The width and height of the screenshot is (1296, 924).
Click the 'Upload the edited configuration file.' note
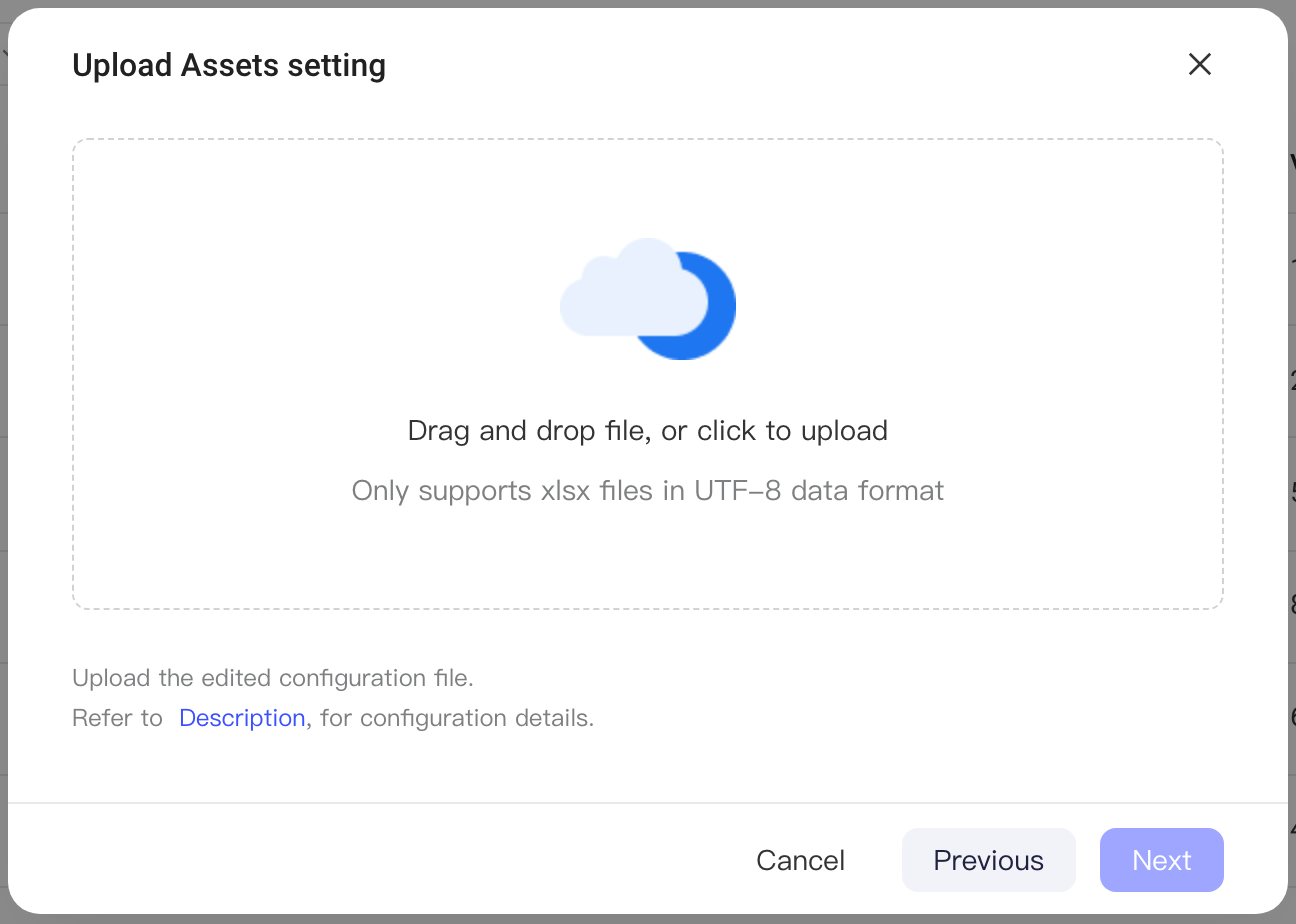273,678
